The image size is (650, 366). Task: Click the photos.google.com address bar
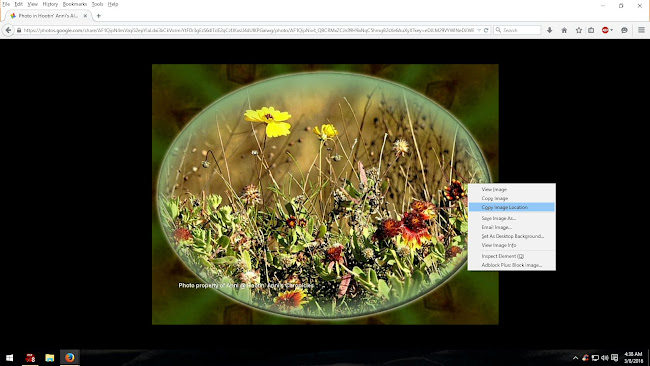point(249,30)
